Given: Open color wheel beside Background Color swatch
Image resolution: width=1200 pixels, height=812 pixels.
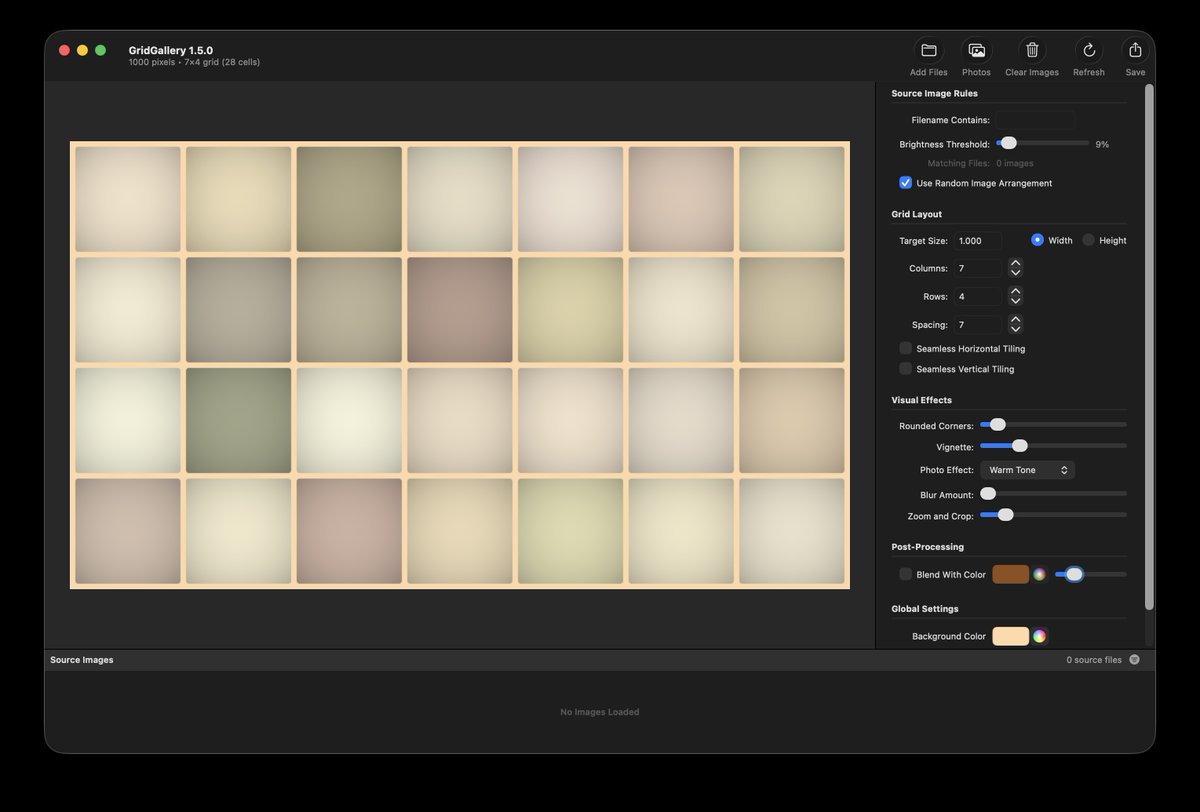Looking at the screenshot, I should click(x=1040, y=636).
